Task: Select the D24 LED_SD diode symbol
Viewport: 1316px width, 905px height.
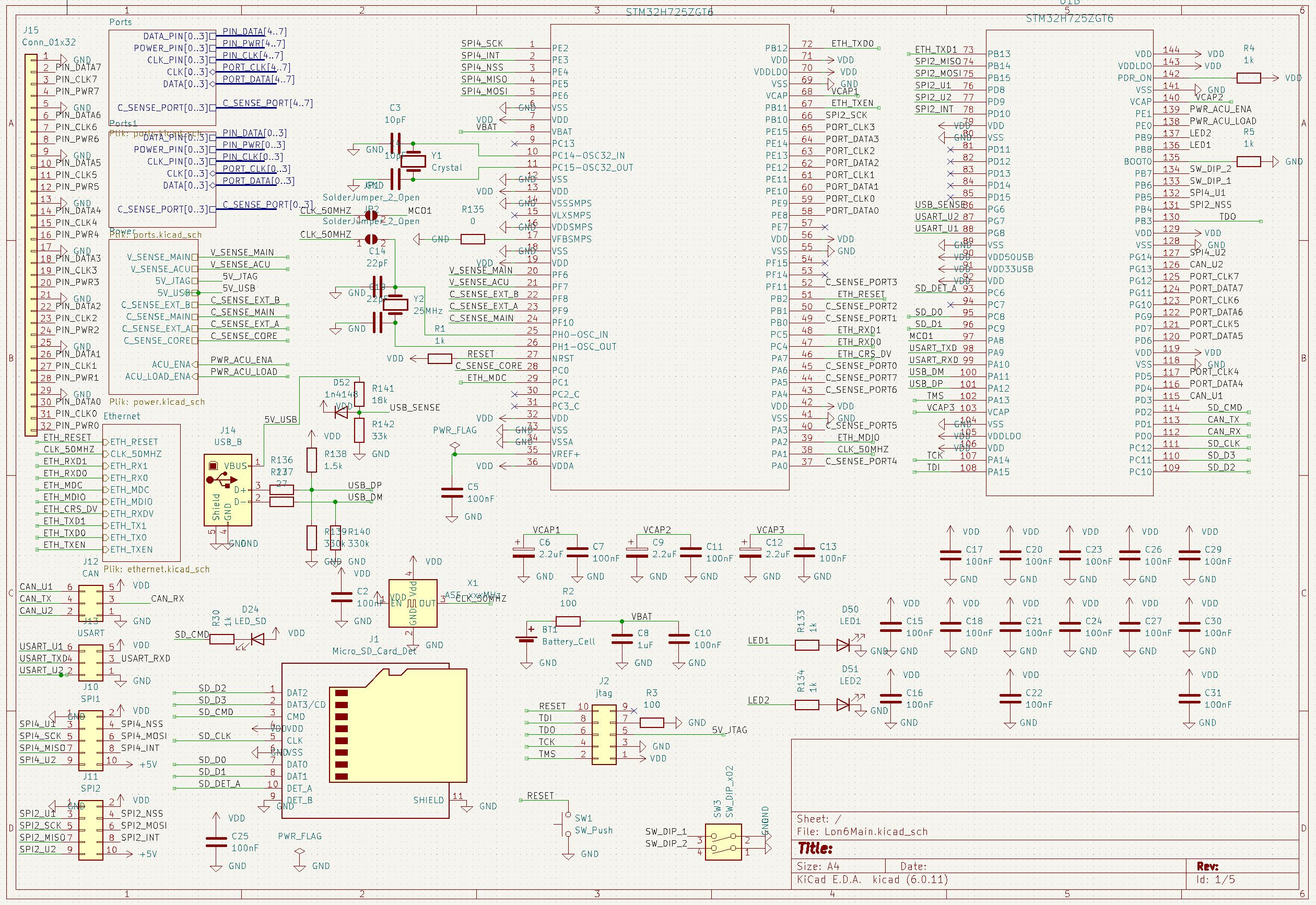Action: [x=257, y=639]
